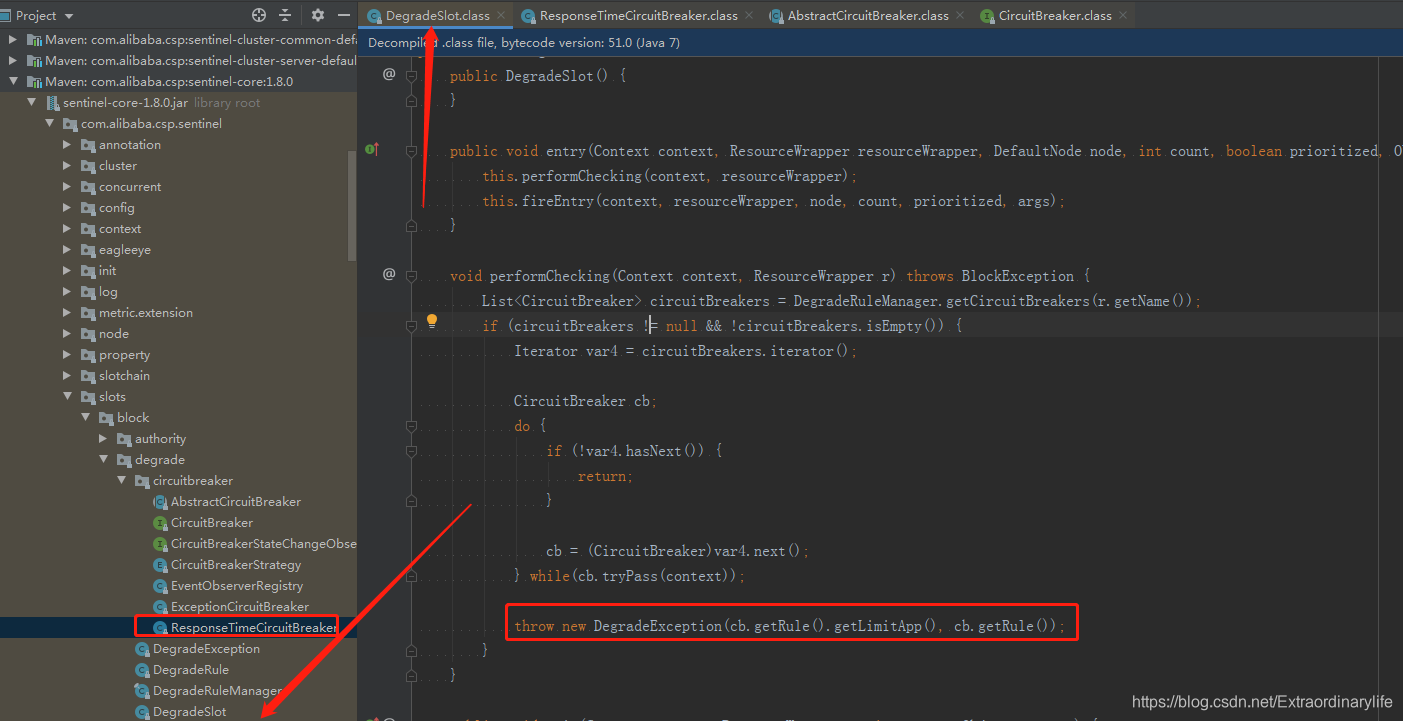Click the collapse all icon in Project panel
1403x721 pixels.
[x=285, y=15]
